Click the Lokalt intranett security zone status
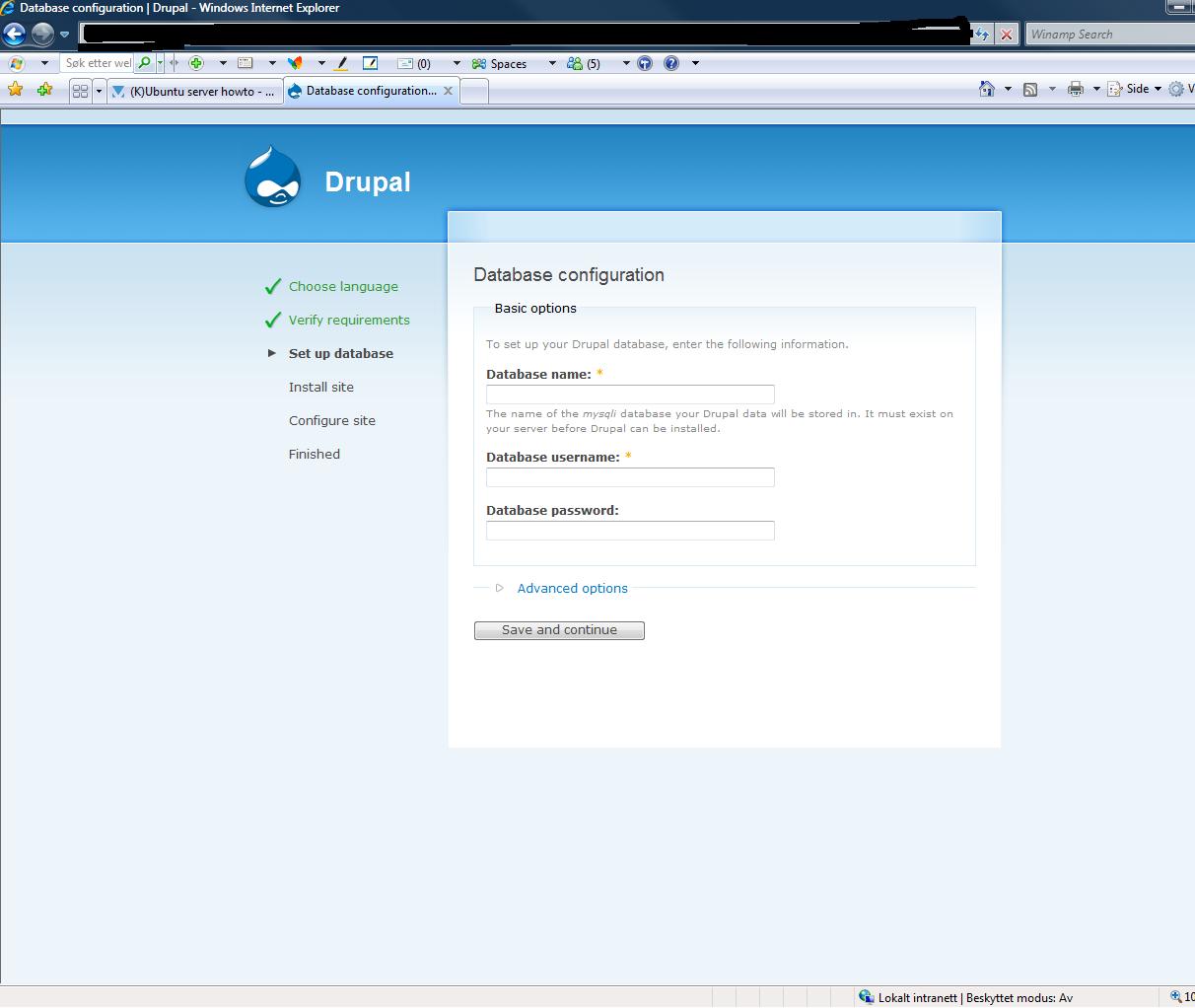 (965, 997)
